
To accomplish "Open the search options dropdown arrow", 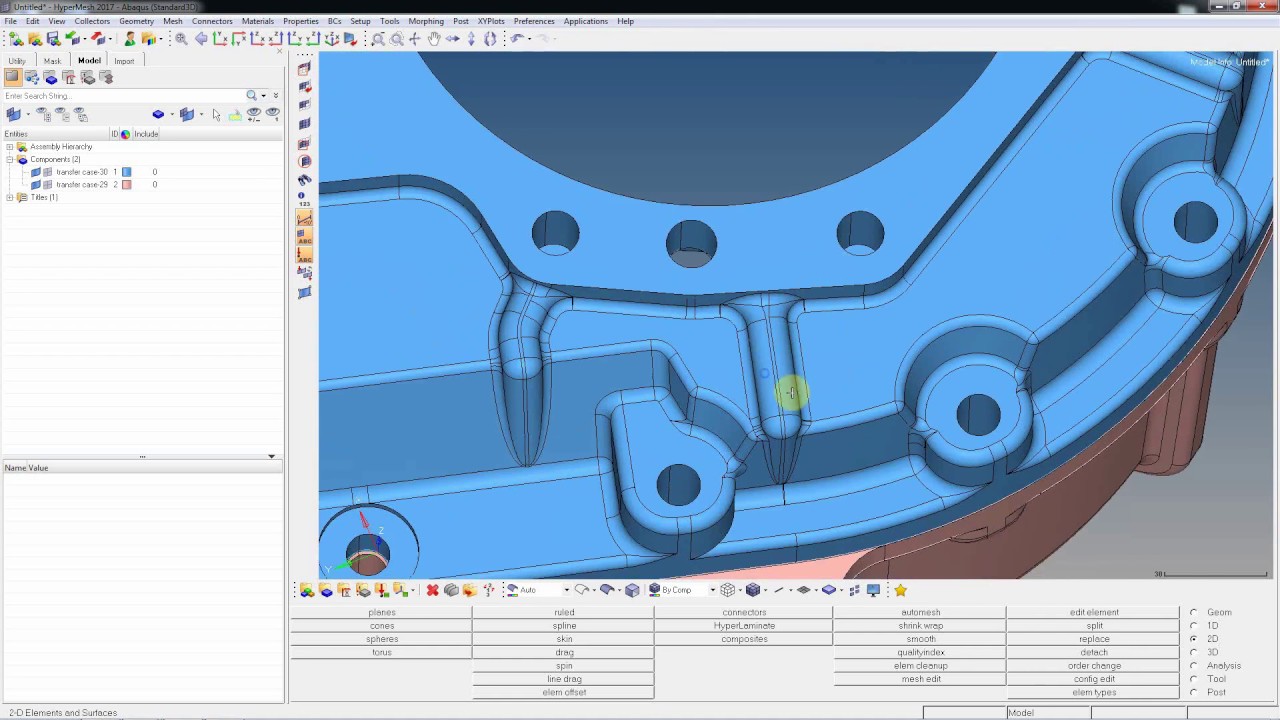I will (263, 96).
